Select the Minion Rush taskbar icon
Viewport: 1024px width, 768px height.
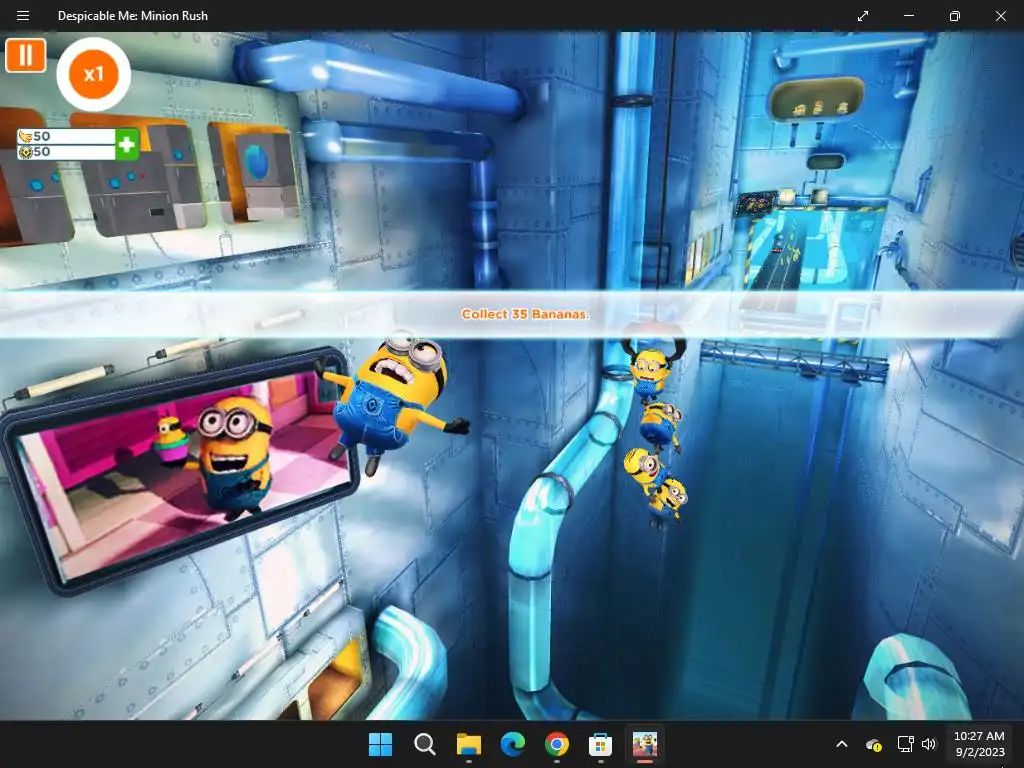tap(645, 744)
